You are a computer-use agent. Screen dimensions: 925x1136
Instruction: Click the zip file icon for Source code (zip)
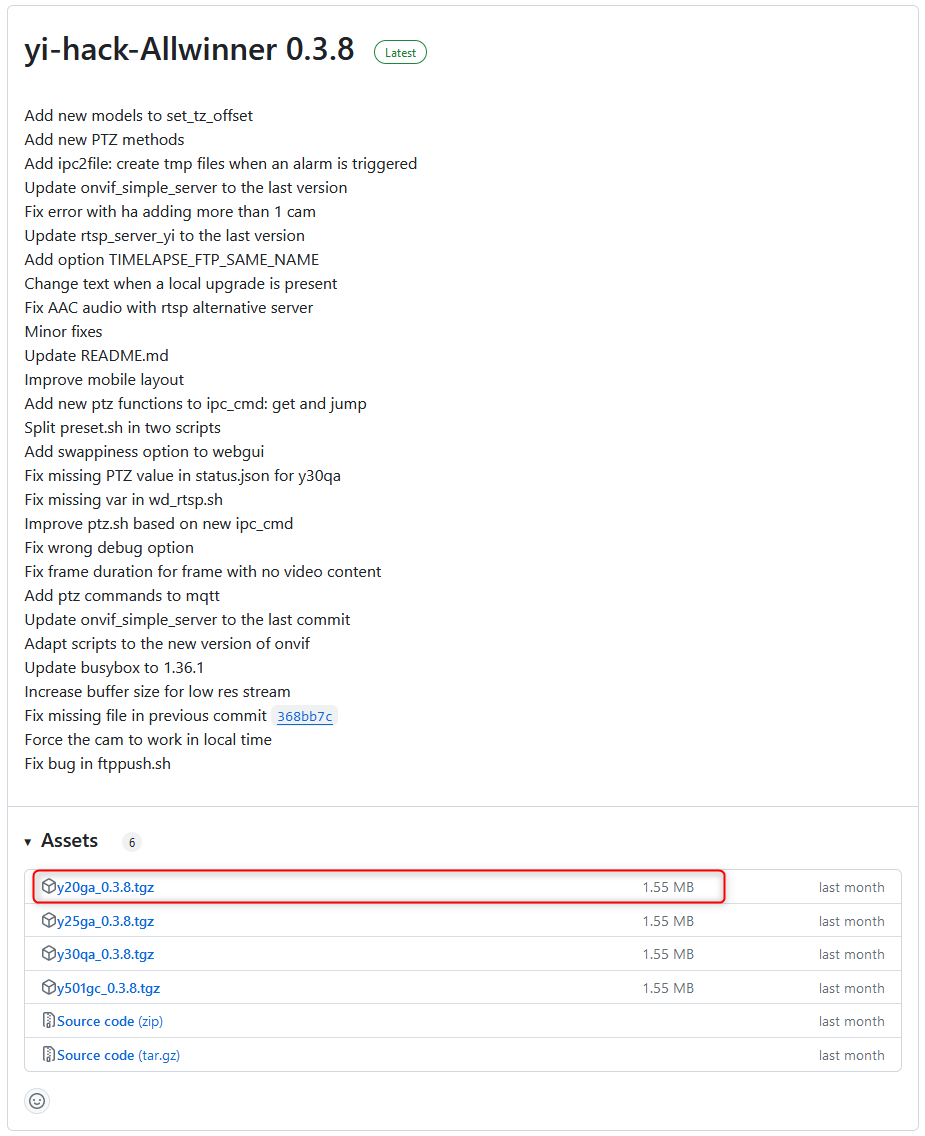(49, 1021)
